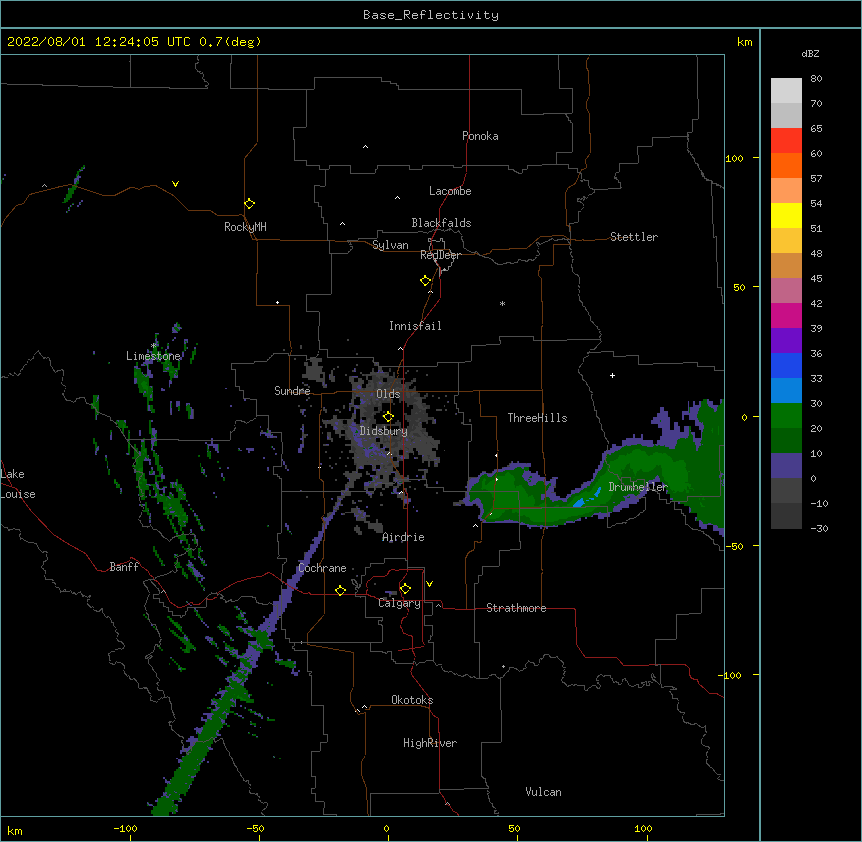The image size is (862, 842).
Task: Pick the slate 0-10 dBZ legend color
Action: [786, 466]
